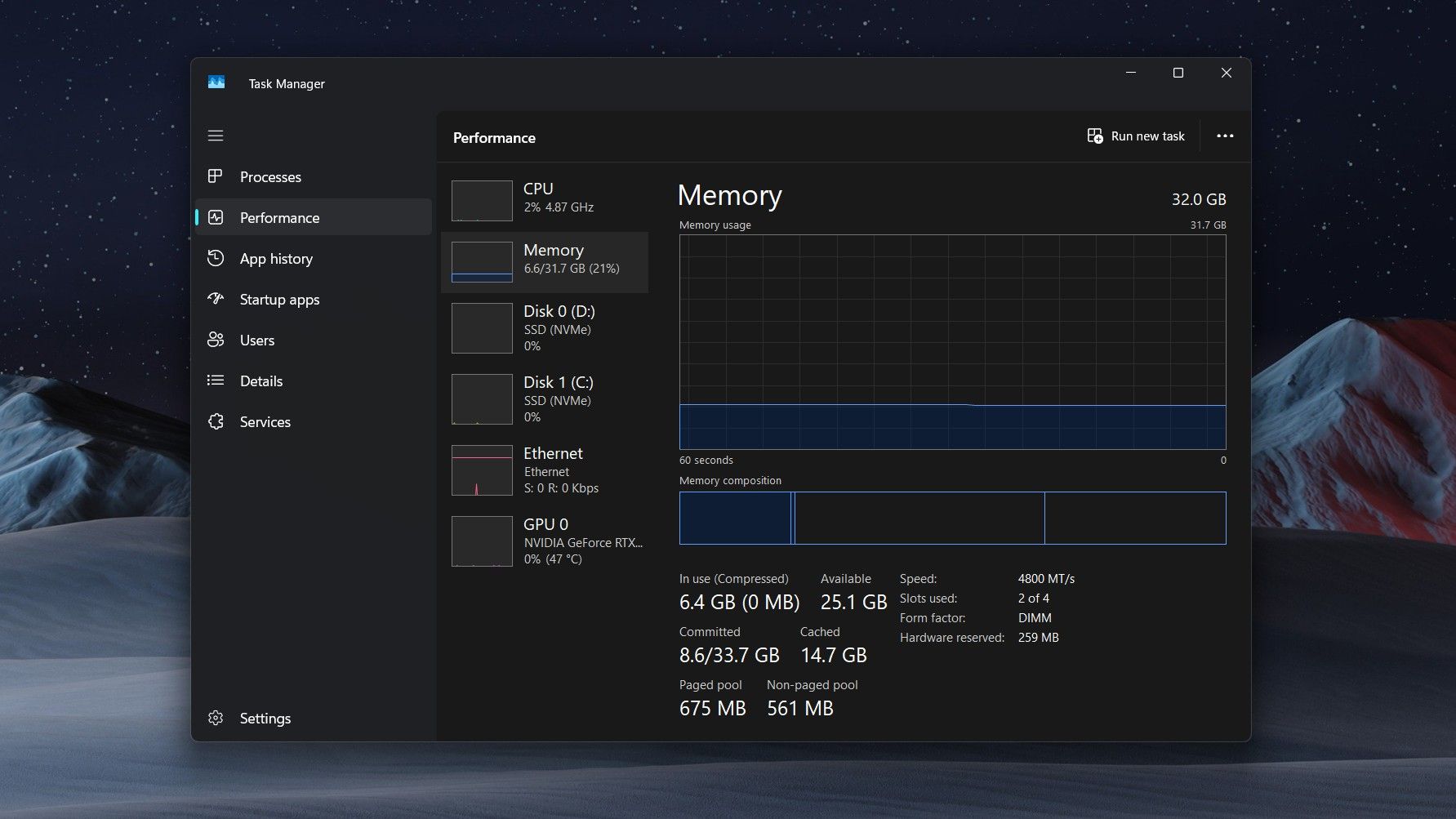The height and width of the screenshot is (819, 1456).
Task: Open the more options ellipsis menu
Action: pyautogui.click(x=1224, y=136)
